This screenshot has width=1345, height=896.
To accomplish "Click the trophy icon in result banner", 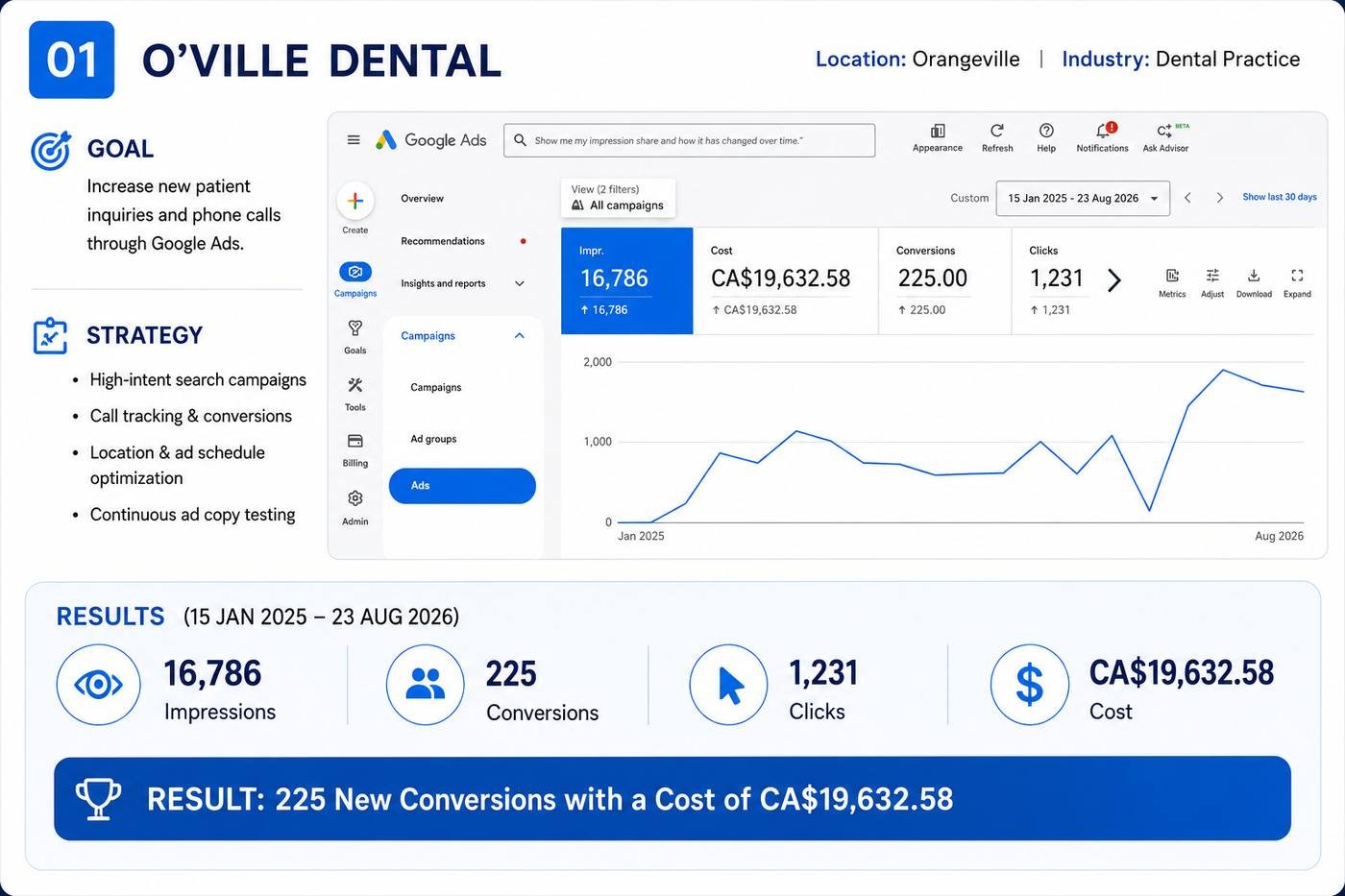I will coord(98,798).
